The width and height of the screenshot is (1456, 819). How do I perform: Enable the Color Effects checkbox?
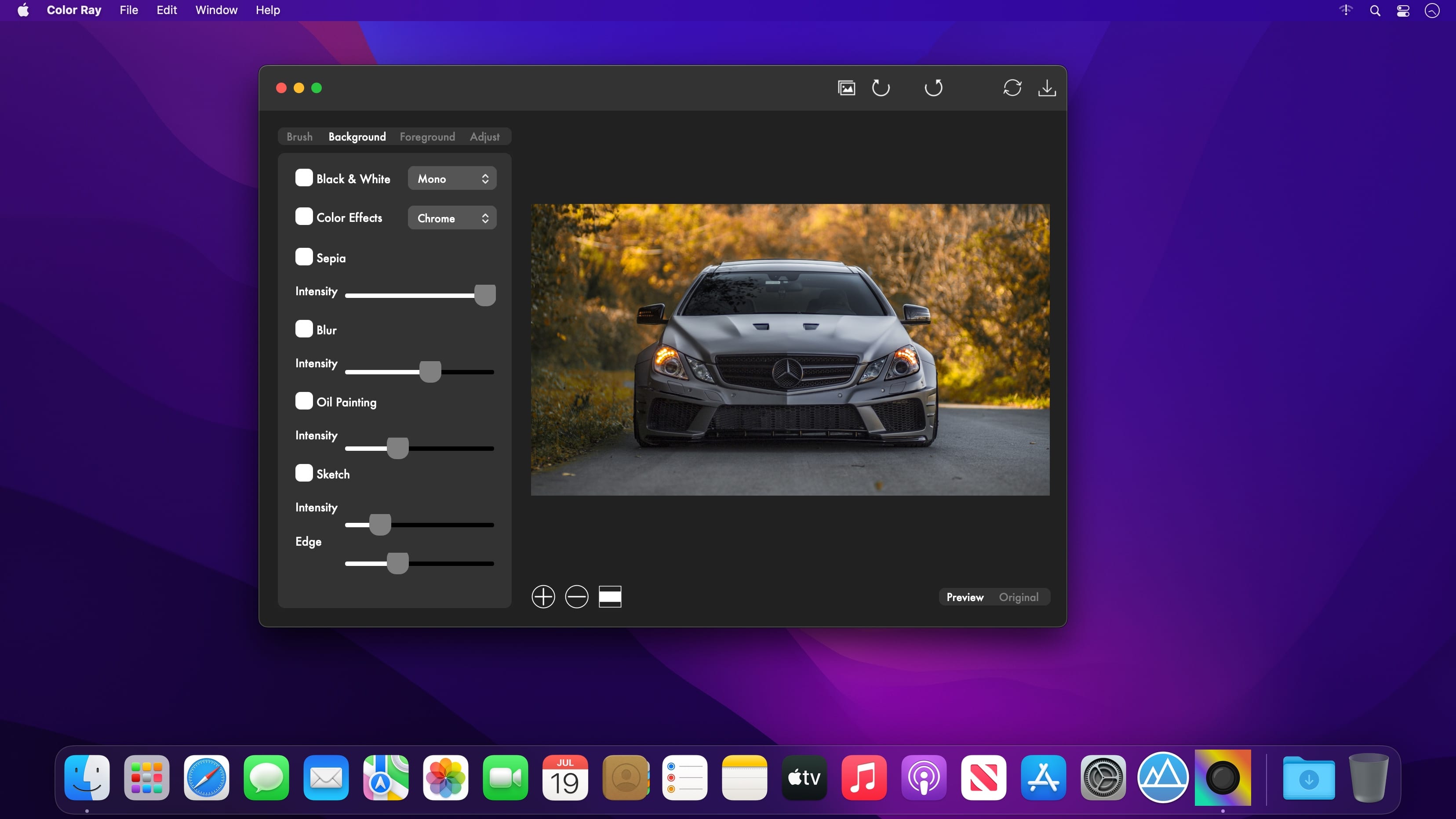(x=304, y=216)
